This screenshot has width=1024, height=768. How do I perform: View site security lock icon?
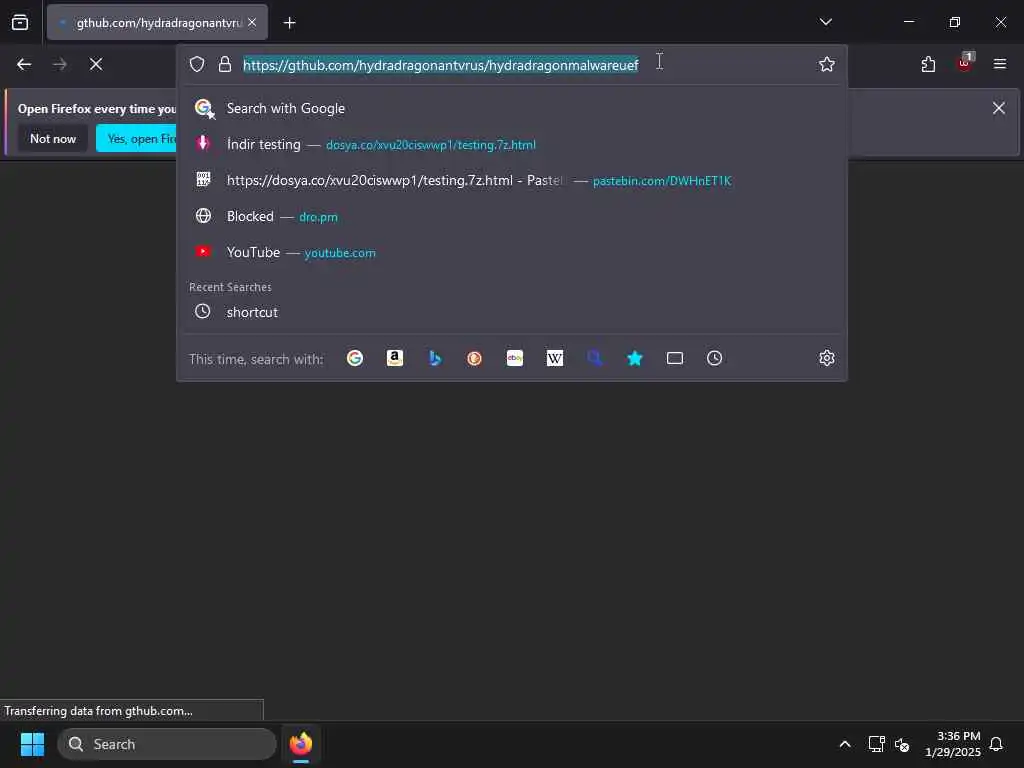225,64
